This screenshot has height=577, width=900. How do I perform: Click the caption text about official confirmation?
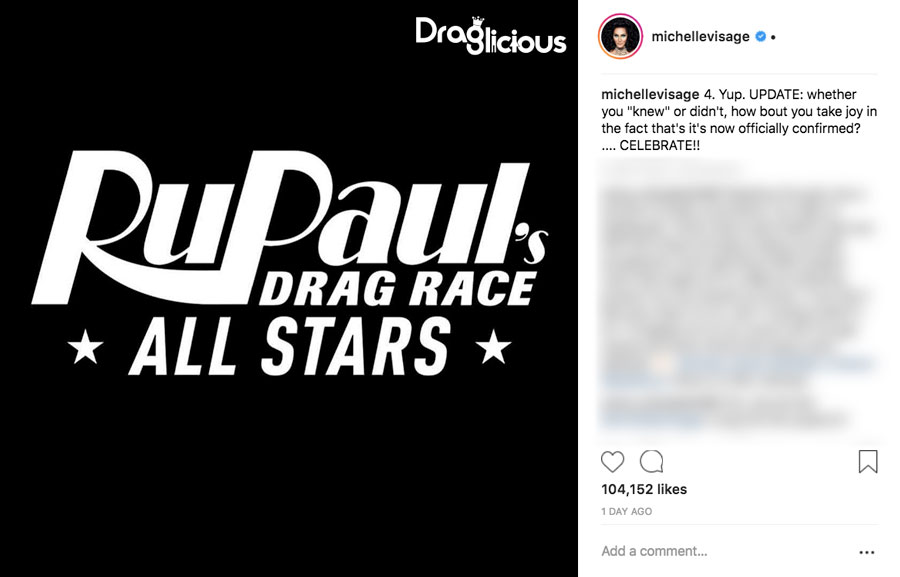tap(739, 119)
